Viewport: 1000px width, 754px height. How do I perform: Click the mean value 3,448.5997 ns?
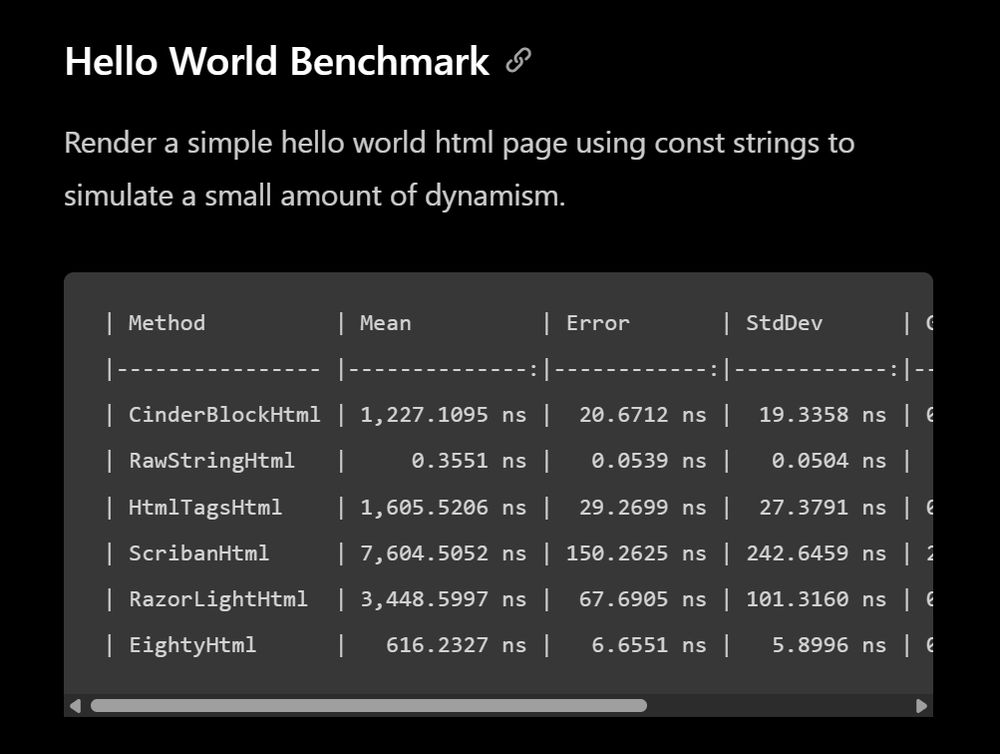tap(443, 599)
